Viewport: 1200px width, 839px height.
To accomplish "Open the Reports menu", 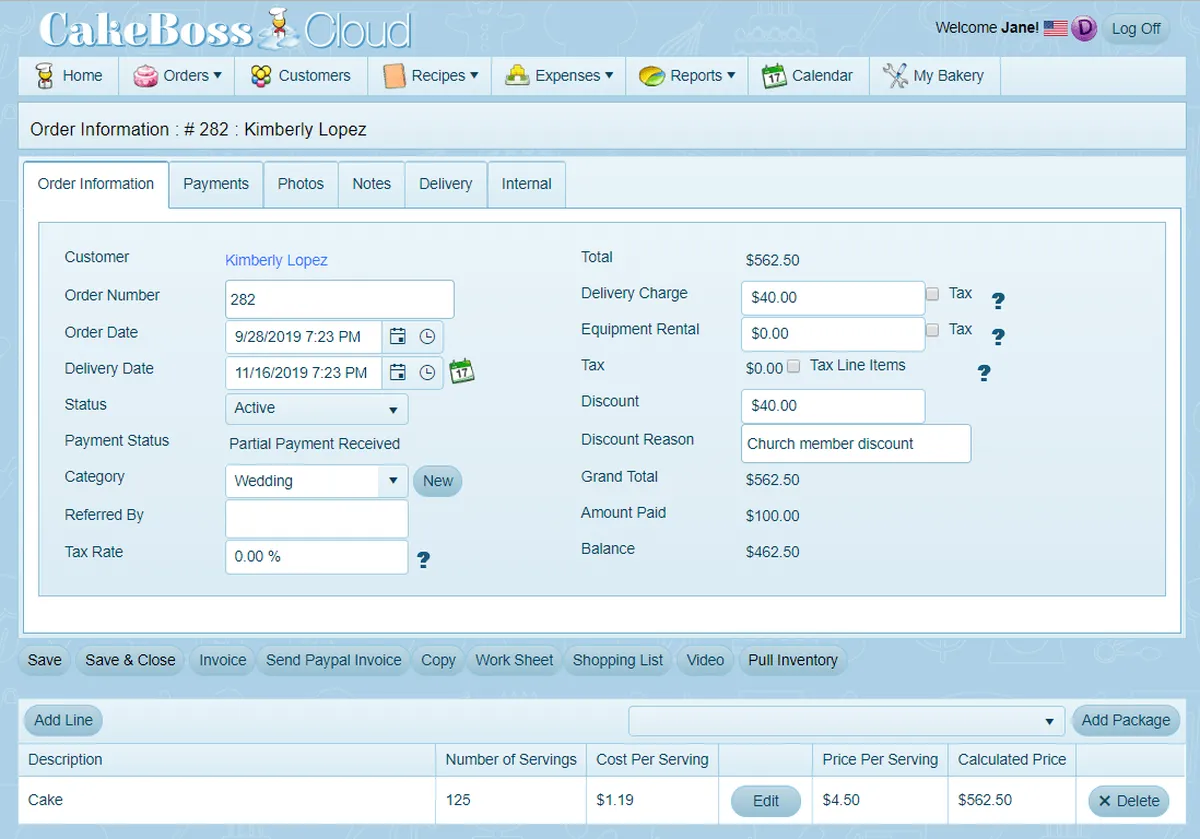I will (x=687, y=76).
